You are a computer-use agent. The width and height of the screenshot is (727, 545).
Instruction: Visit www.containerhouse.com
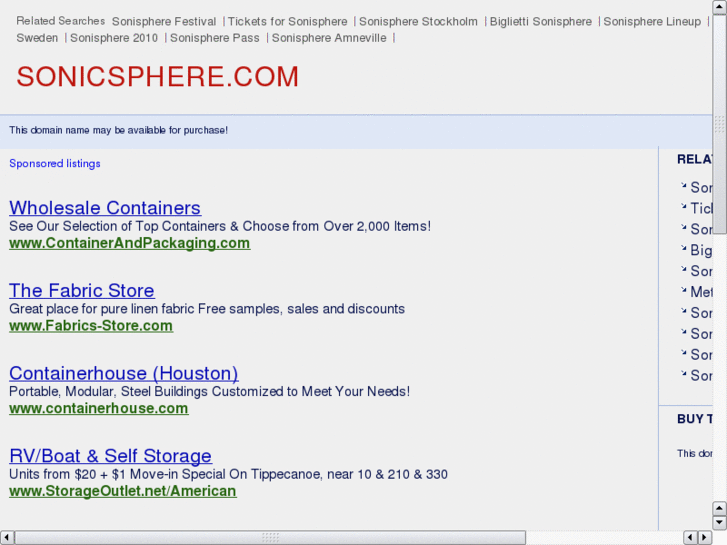[99, 408]
